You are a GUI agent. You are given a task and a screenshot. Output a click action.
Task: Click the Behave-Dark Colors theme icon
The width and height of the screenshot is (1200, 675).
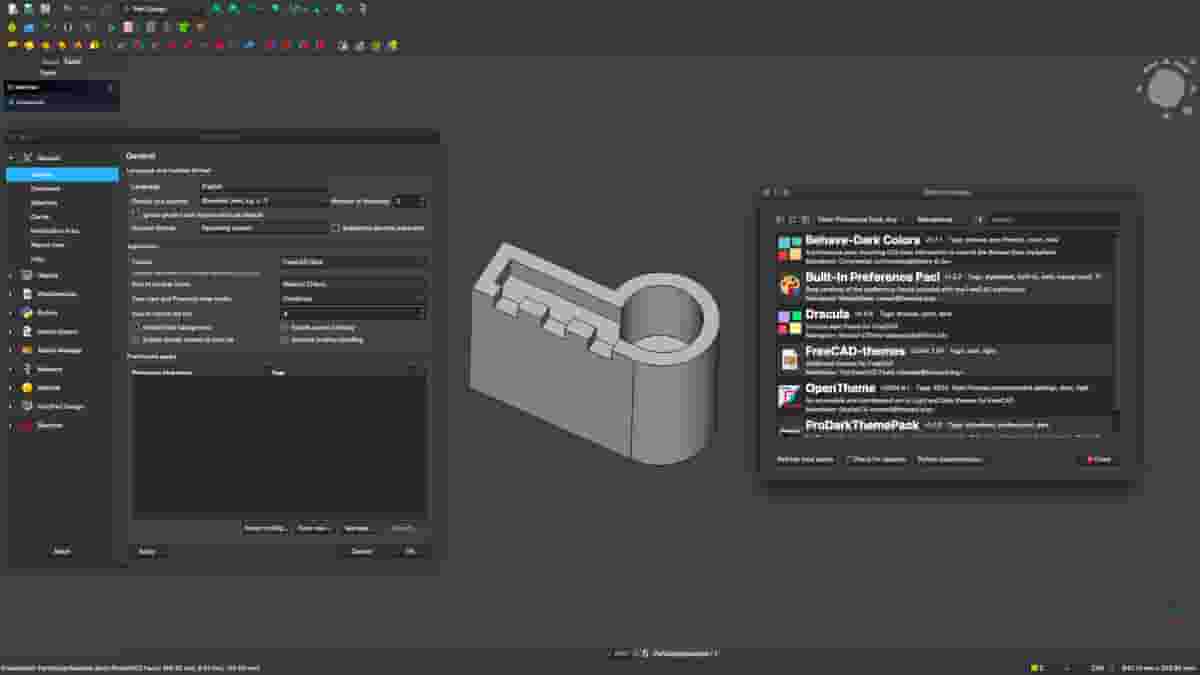[789, 248]
